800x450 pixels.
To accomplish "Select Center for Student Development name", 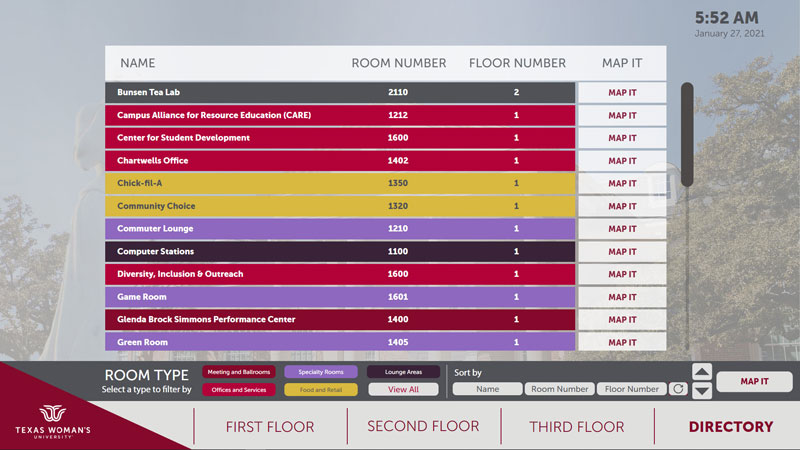I will (x=183, y=138).
